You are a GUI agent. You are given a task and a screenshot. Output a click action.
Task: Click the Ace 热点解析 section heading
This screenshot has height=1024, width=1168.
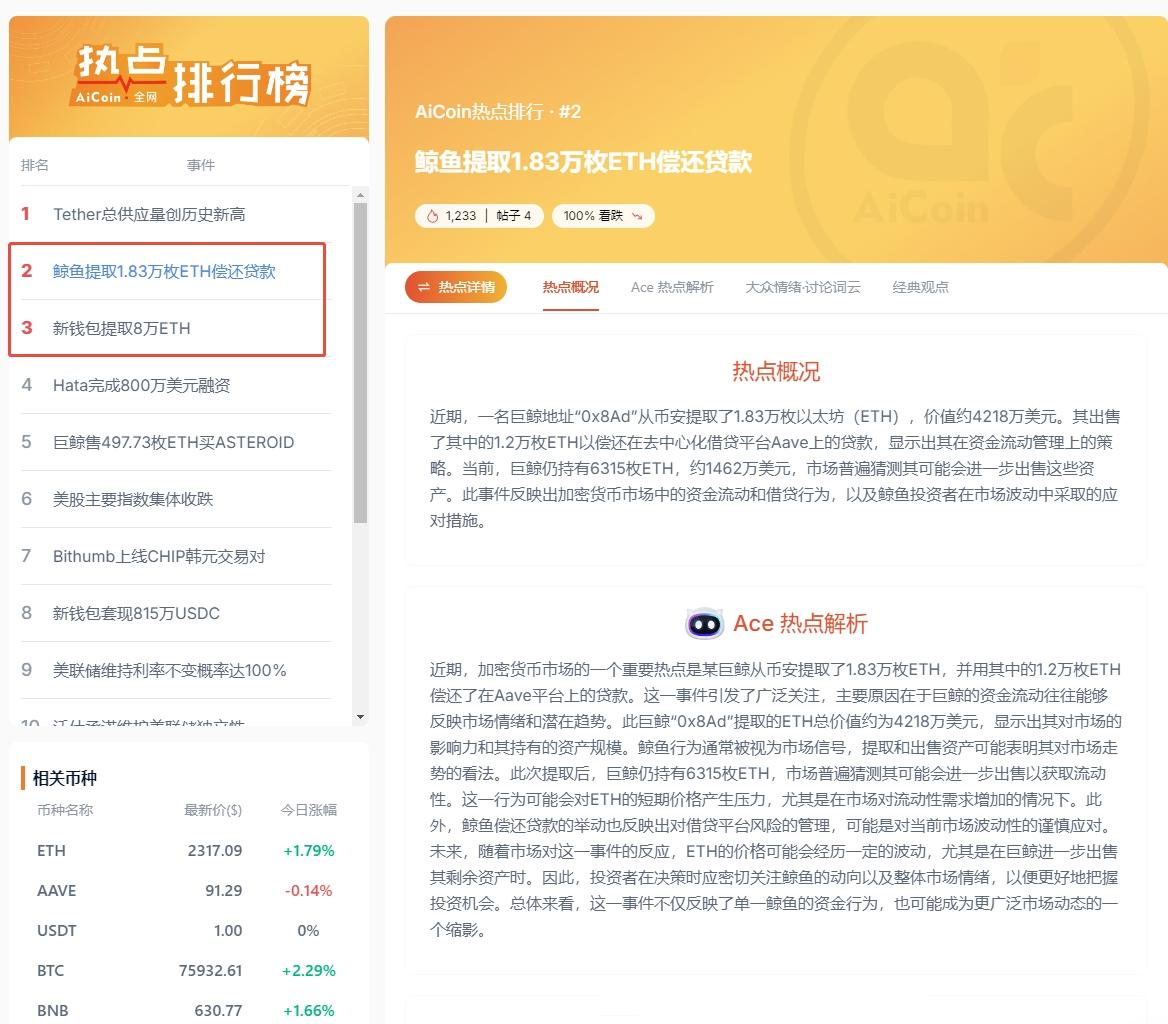(x=800, y=623)
